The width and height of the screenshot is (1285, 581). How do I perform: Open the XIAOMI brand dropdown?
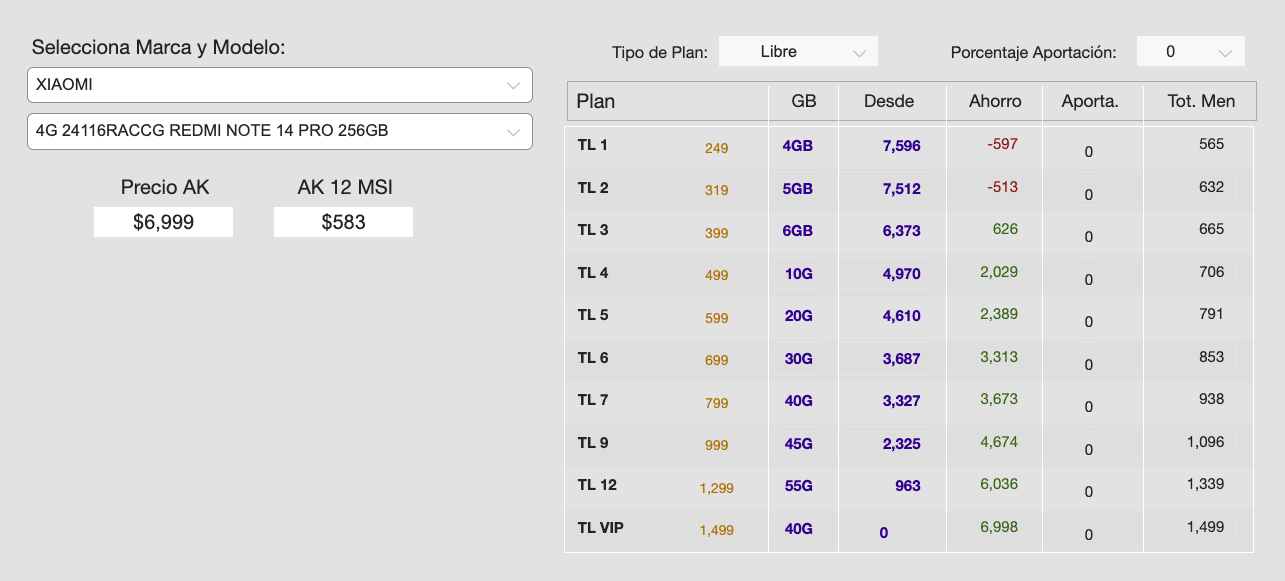point(280,85)
